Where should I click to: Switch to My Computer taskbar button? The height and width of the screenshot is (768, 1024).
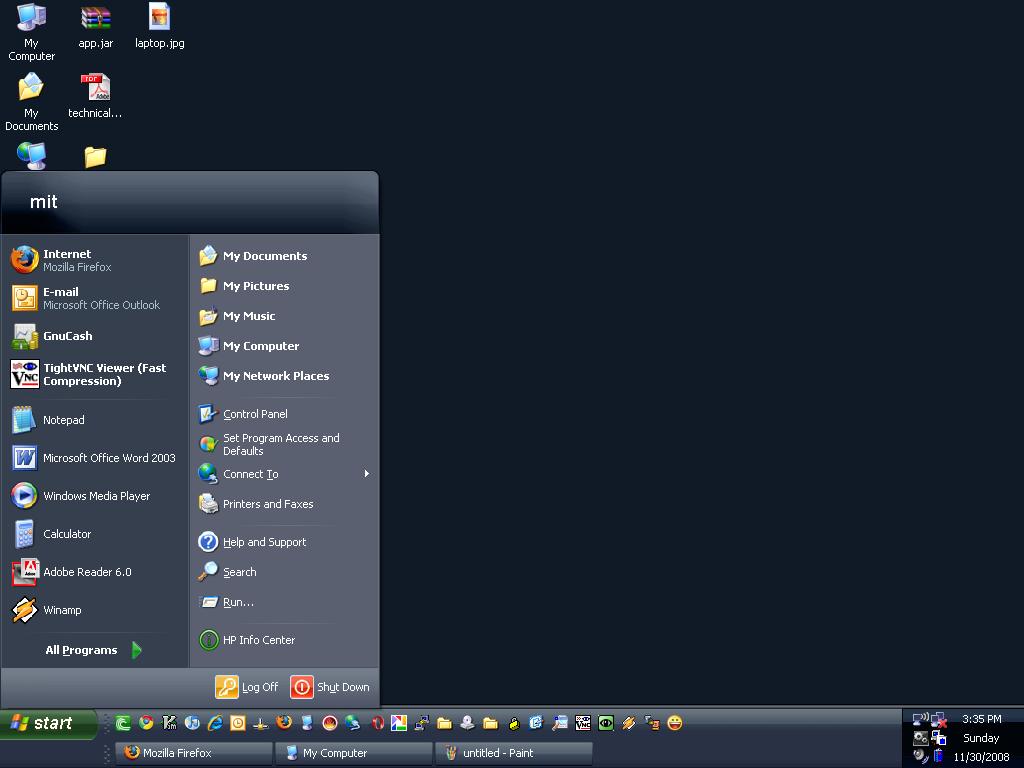pos(353,753)
